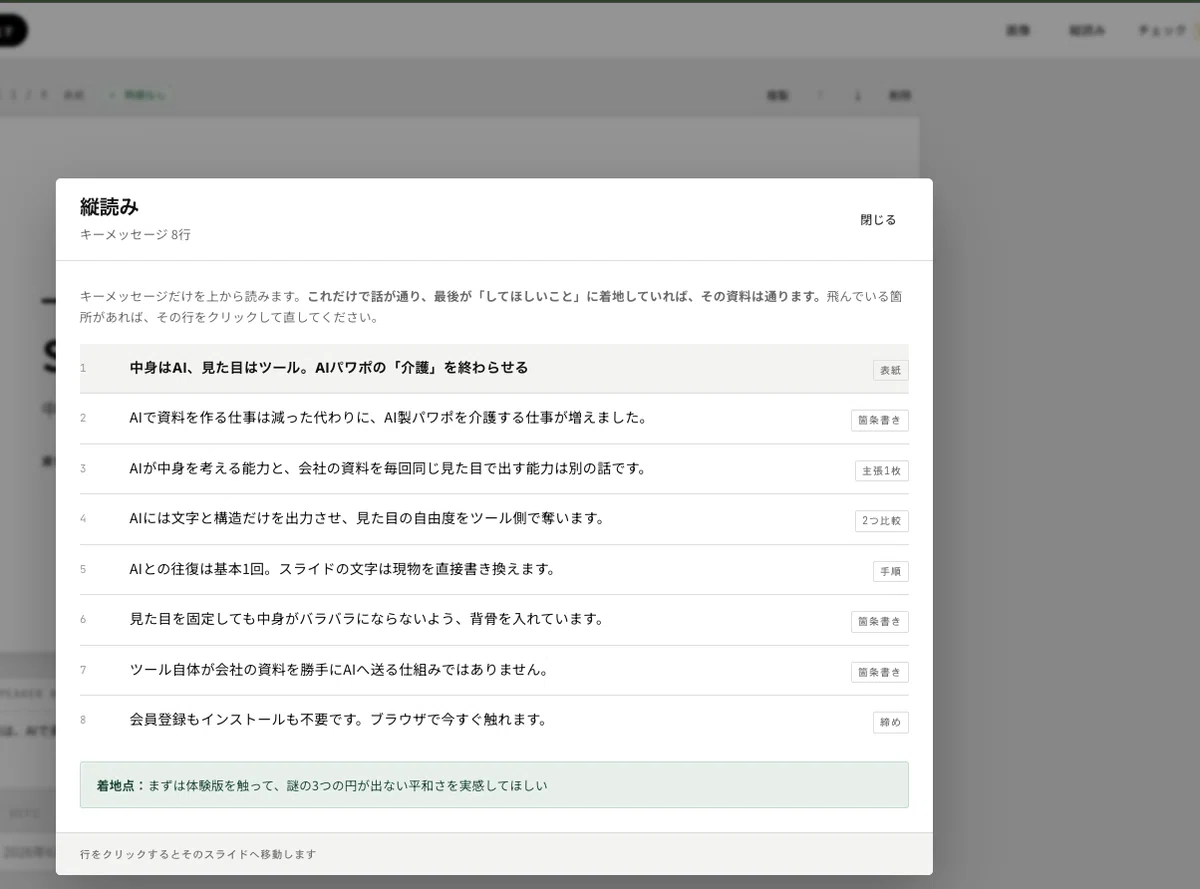
Task: Click the 締め tag on row 8
Action: [890, 722]
